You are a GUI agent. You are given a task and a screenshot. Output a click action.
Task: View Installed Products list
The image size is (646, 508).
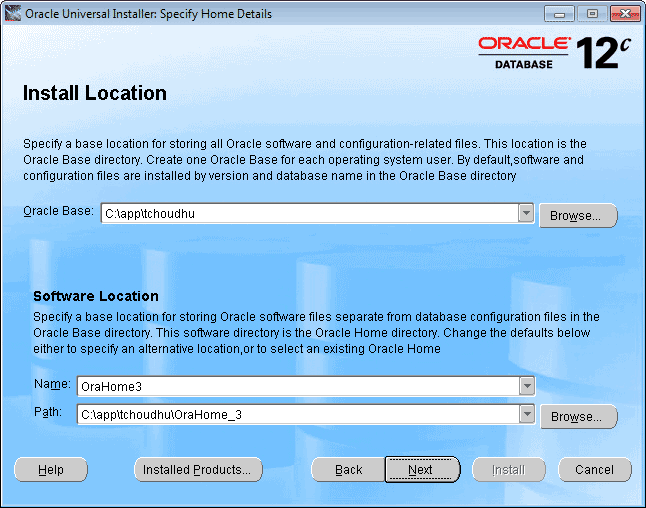(198, 470)
